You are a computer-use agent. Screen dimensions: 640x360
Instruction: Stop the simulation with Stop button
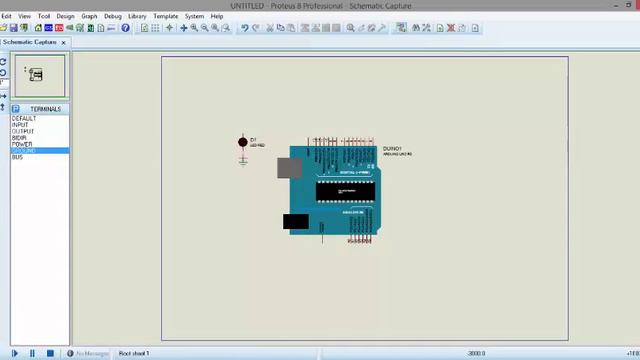(x=50, y=353)
